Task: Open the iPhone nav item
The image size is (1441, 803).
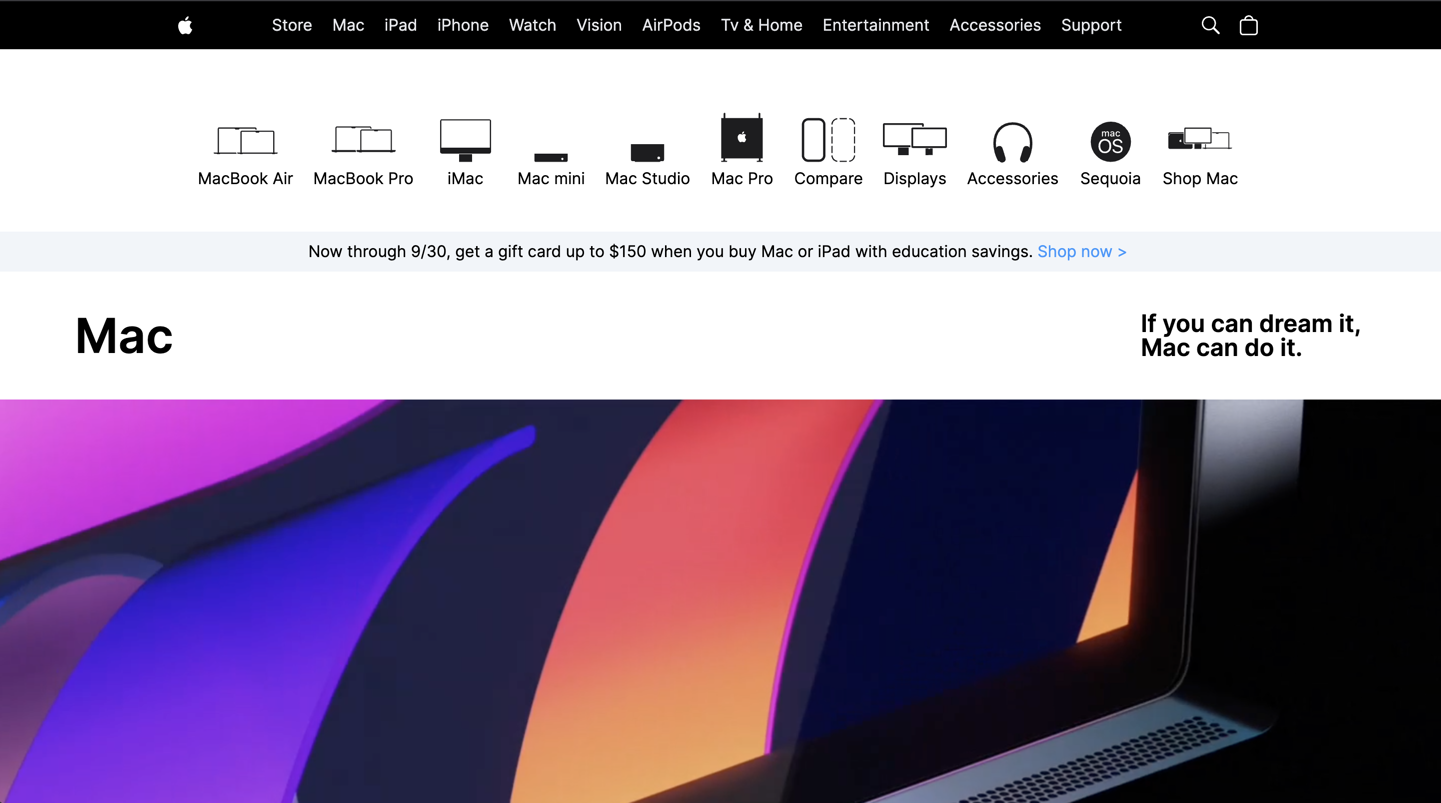Action: coord(463,25)
